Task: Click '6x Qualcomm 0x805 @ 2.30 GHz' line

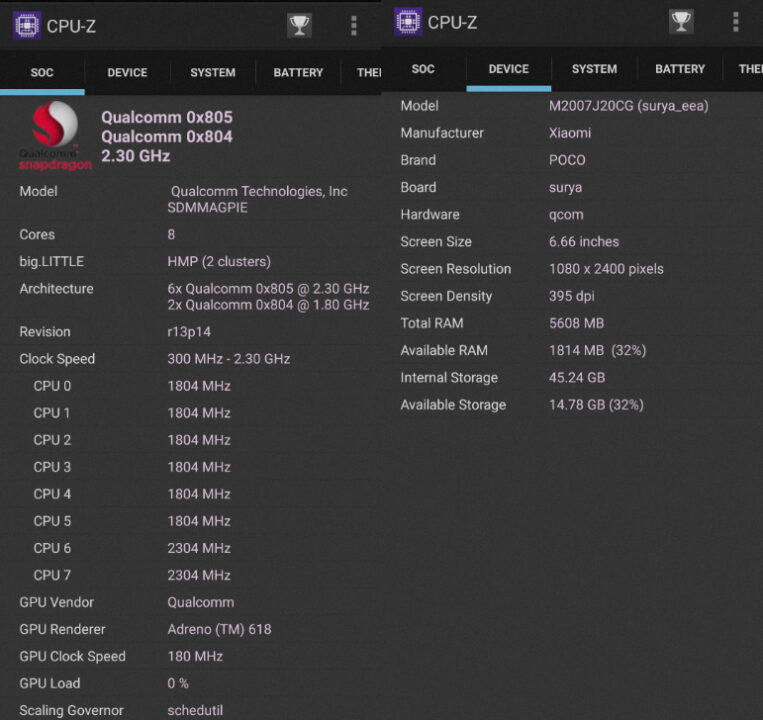Action: pos(268,289)
